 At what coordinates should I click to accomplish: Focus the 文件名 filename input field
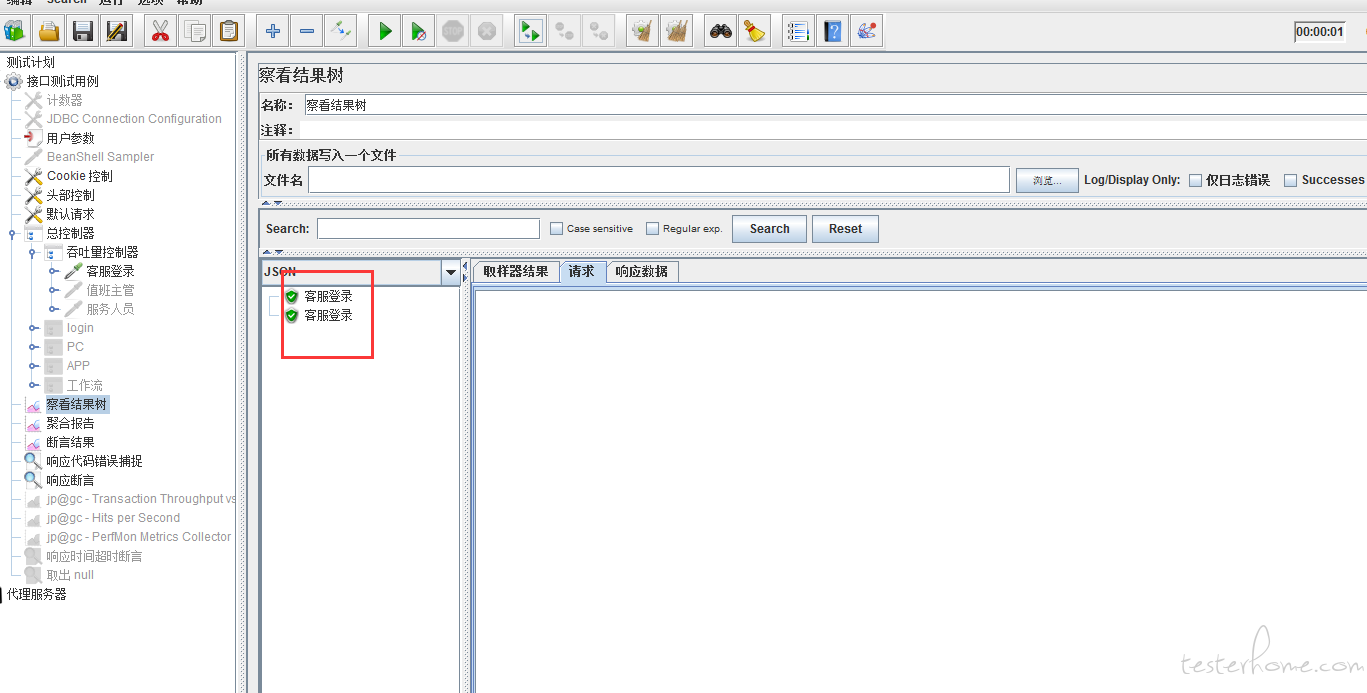(659, 179)
